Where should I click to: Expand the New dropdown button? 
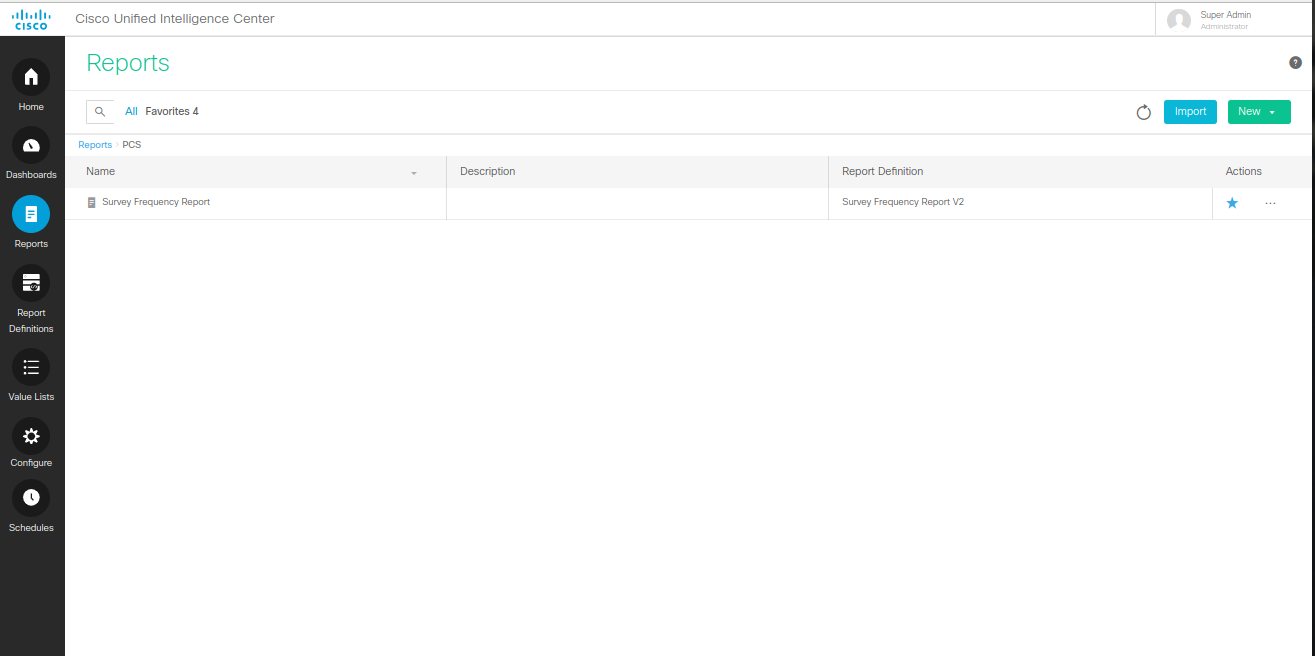click(1258, 112)
